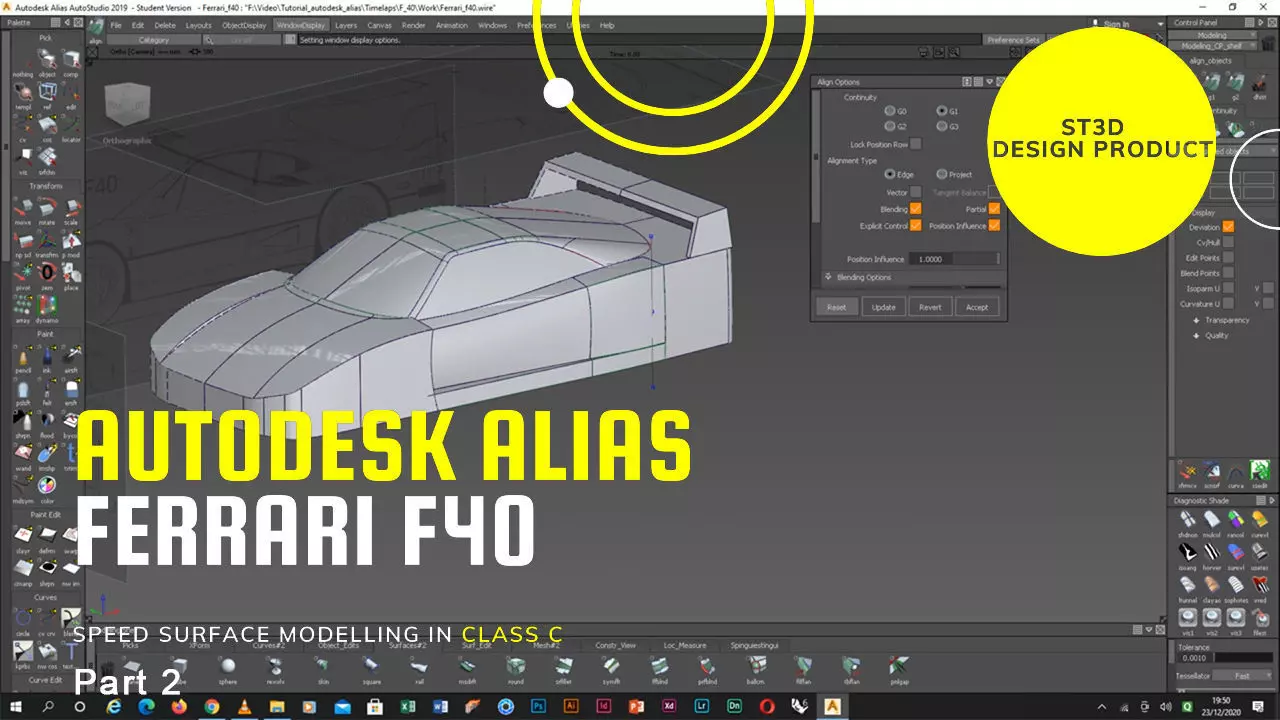The height and width of the screenshot is (720, 1280).
Task: Enable the tunnel diagnostic shade
Action: (1187, 588)
